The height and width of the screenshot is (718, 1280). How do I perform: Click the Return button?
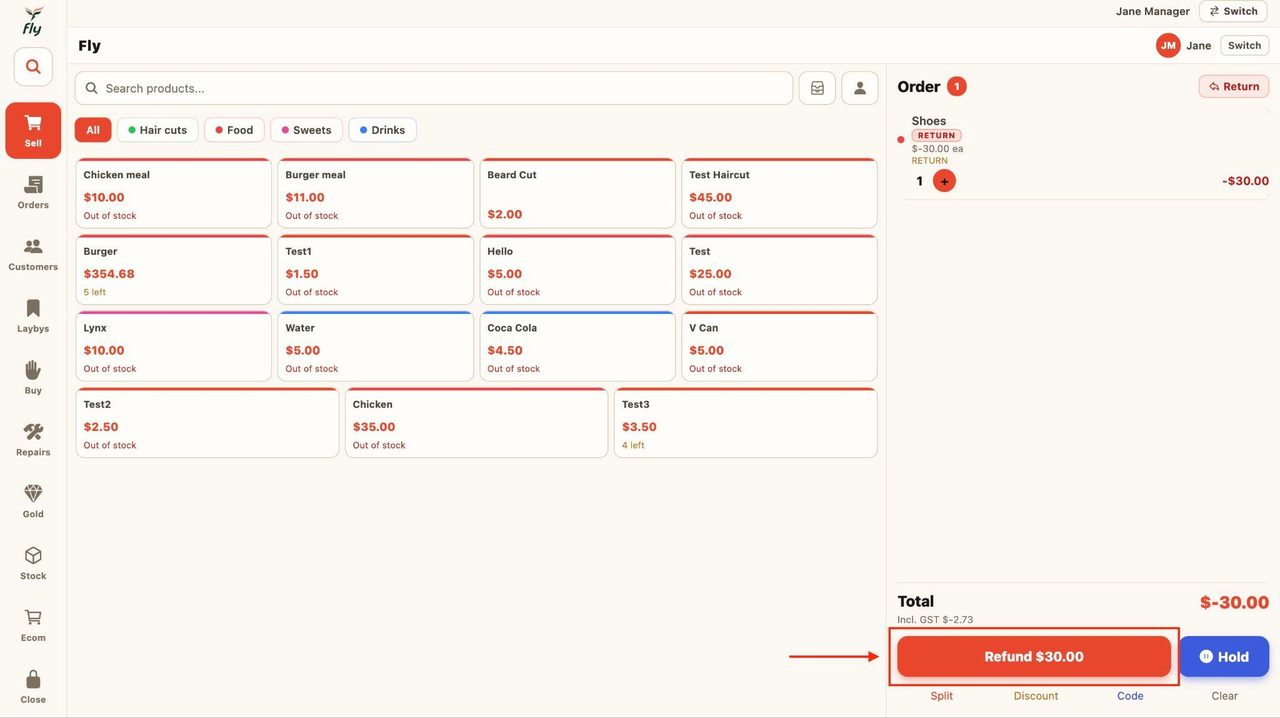[1234, 86]
